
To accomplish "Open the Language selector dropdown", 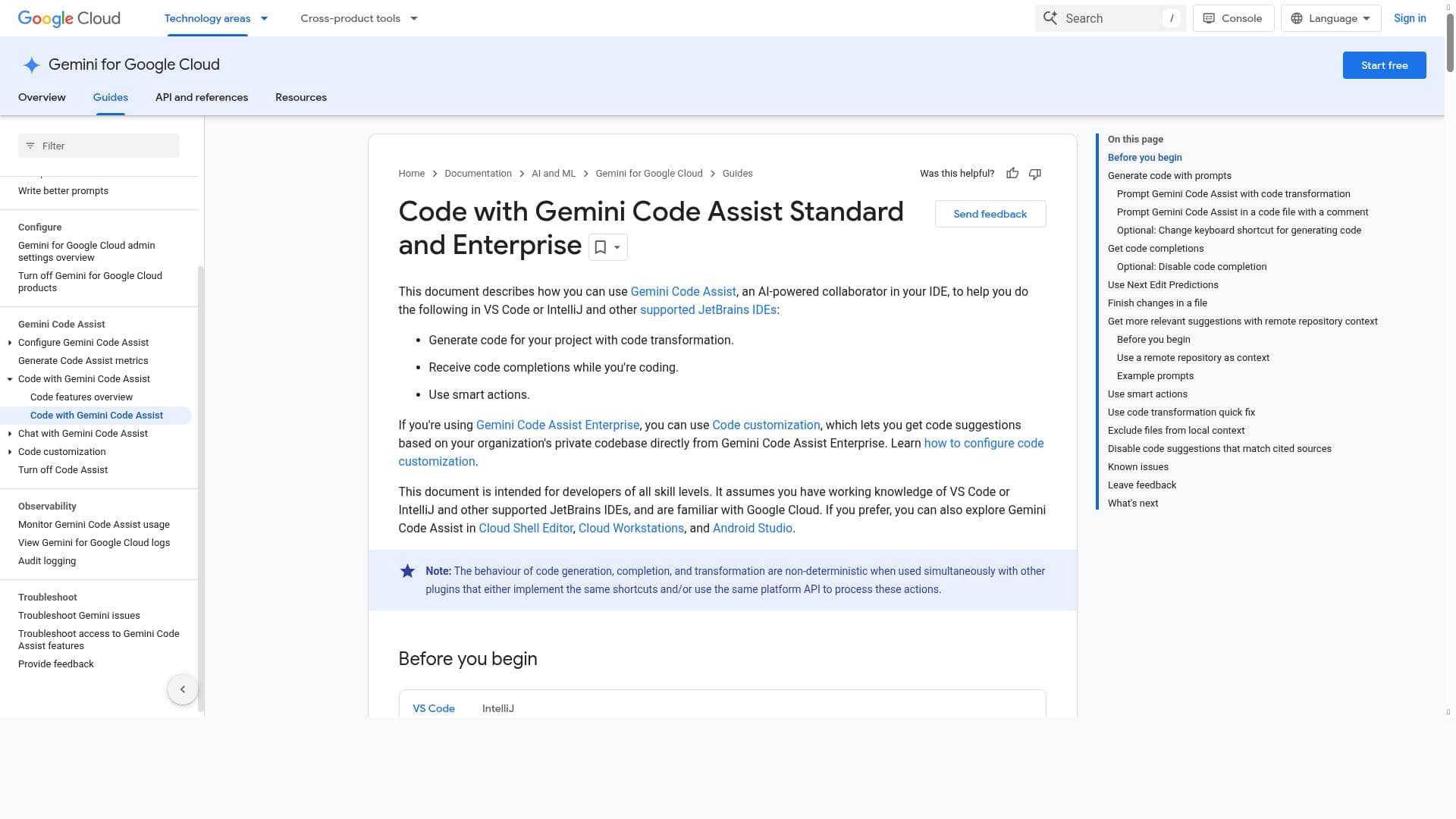I will [1331, 18].
